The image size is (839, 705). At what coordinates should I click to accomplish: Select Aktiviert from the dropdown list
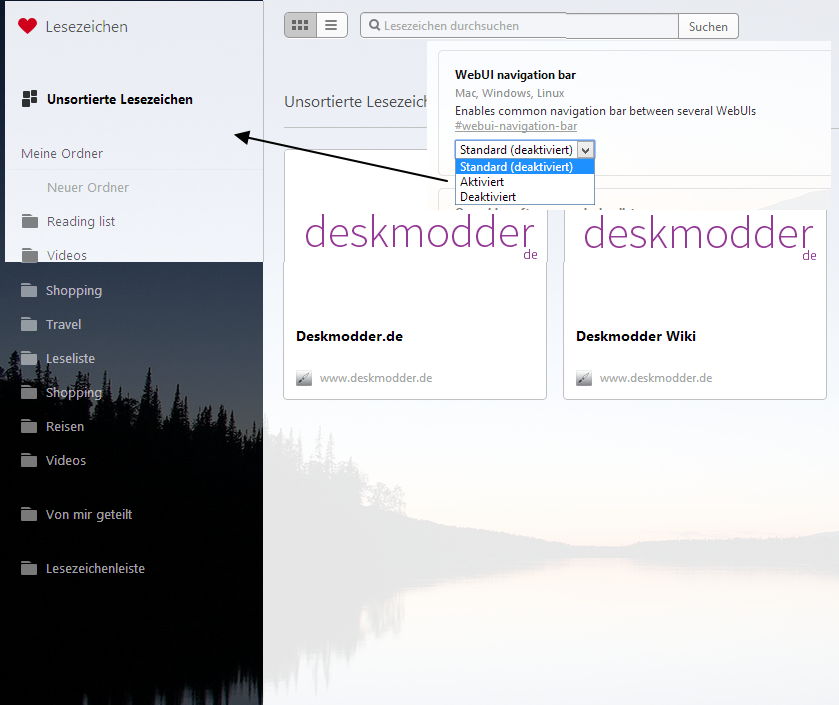[x=482, y=182]
